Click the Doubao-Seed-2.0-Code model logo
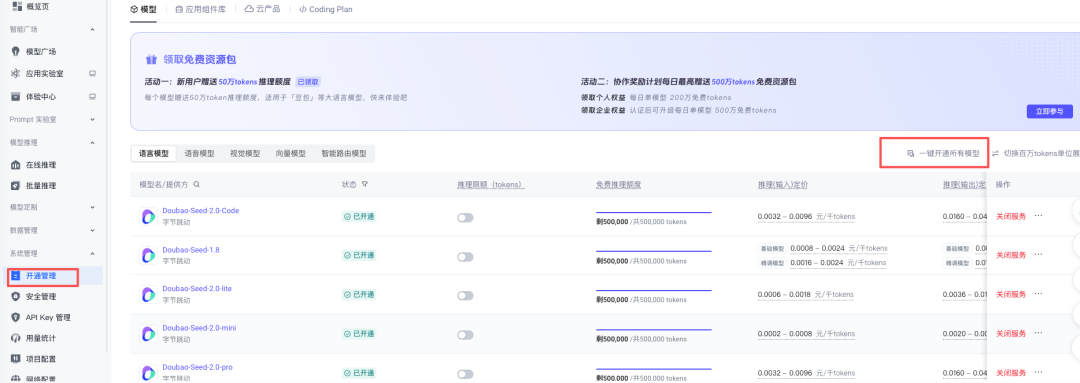 tap(149, 216)
